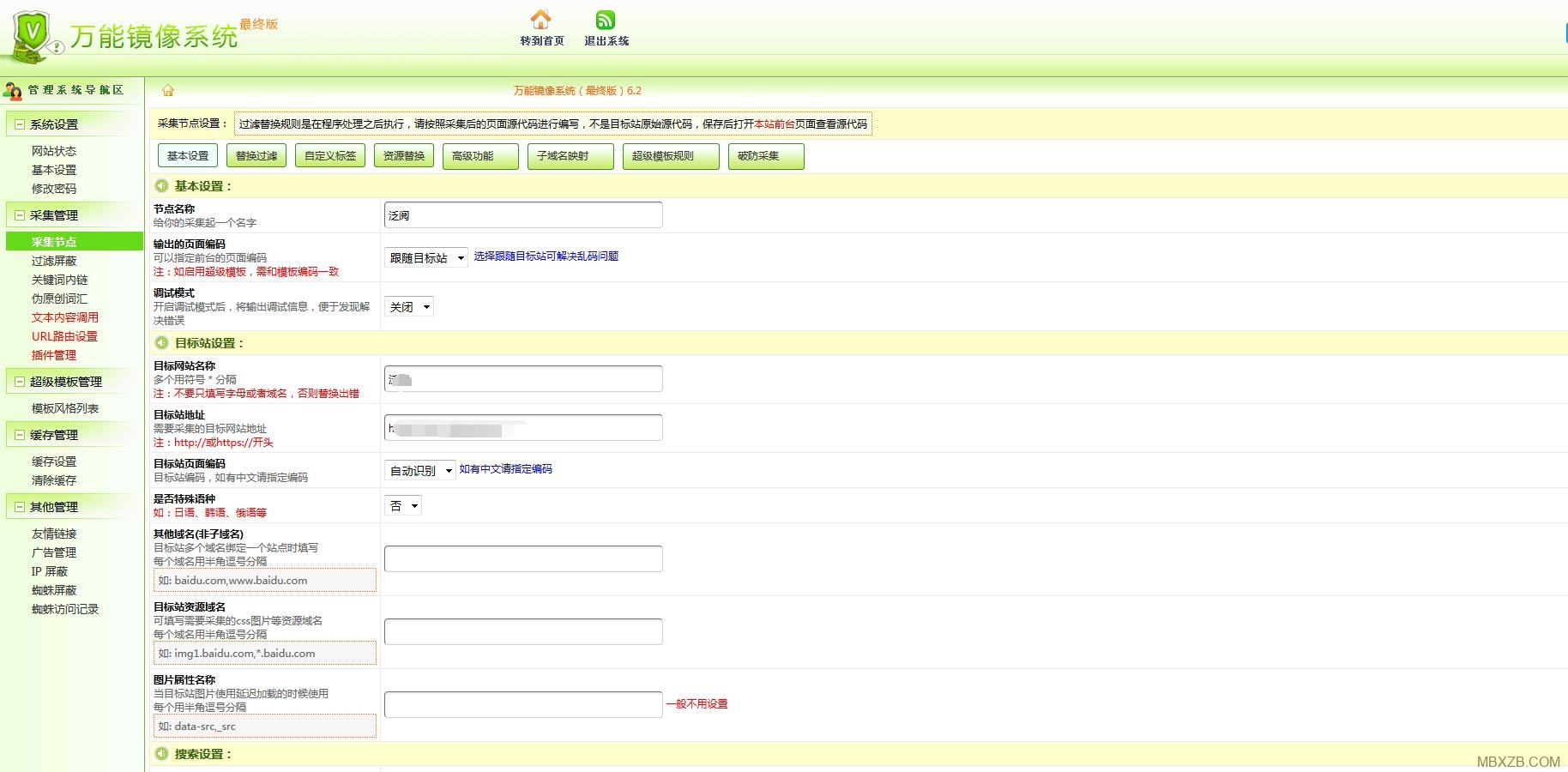Click the small house breadcrumb icon

[x=168, y=91]
